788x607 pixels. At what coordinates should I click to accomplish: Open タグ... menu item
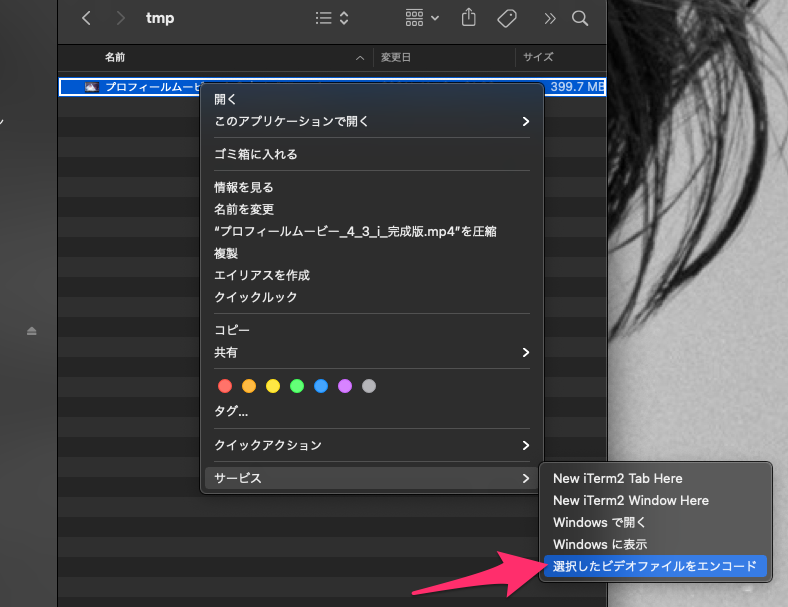coord(372,412)
